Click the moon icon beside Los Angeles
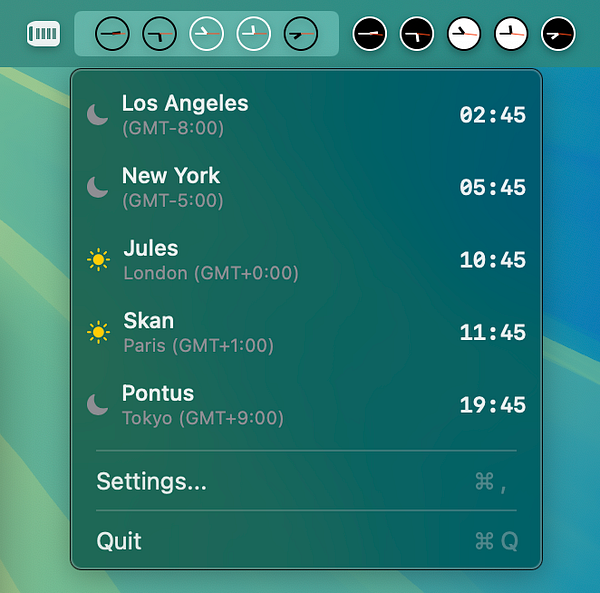The height and width of the screenshot is (593, 600). tap(98, 114)
